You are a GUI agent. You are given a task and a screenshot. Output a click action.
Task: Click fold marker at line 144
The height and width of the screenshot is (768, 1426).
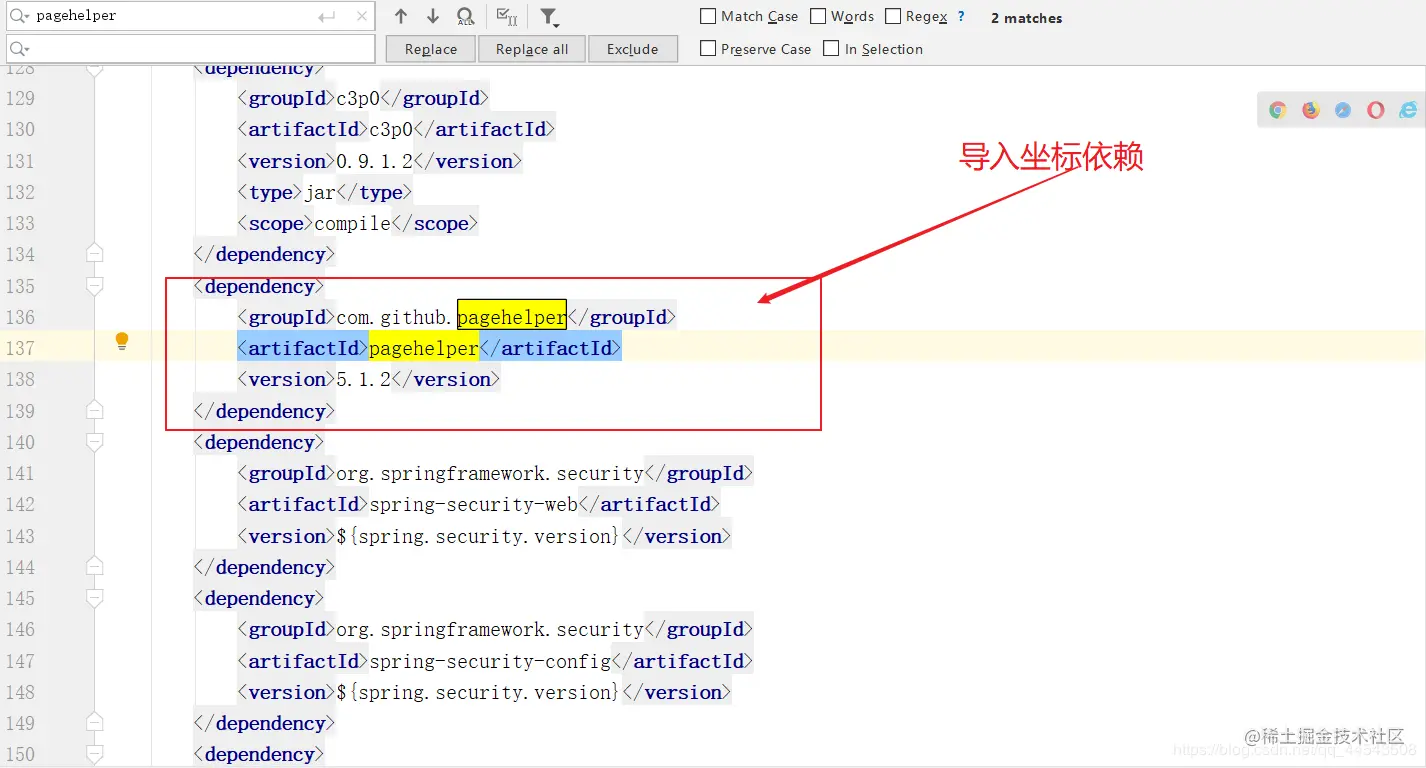pyautogui.click(x=95, y=566)
